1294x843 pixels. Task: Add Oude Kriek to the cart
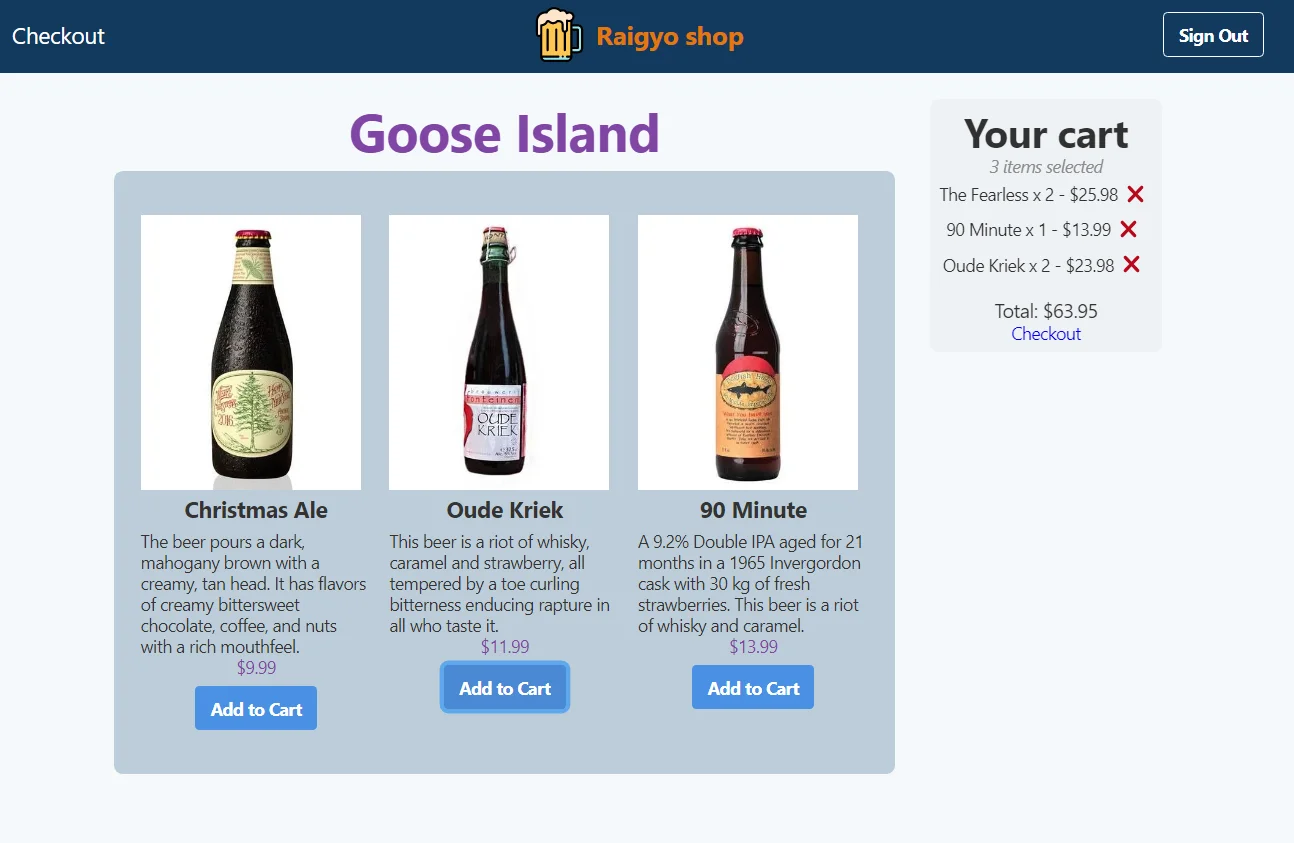(505, 687)
